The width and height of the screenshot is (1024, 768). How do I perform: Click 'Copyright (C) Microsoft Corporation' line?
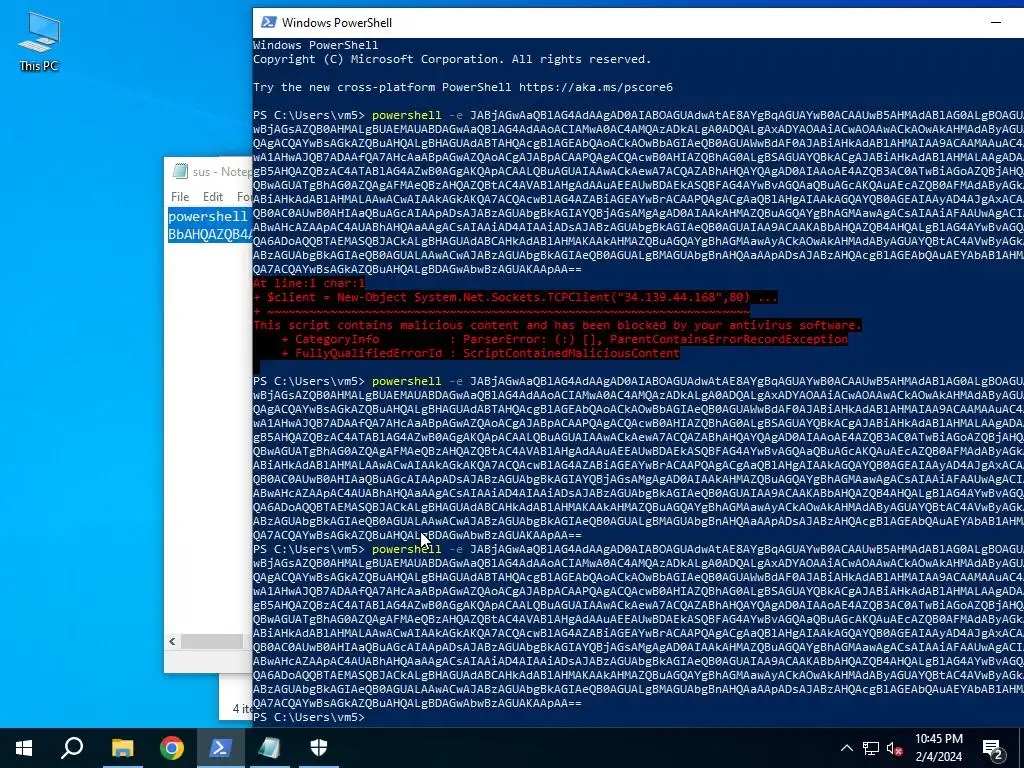pyautogui.click(x=452, y=59)
